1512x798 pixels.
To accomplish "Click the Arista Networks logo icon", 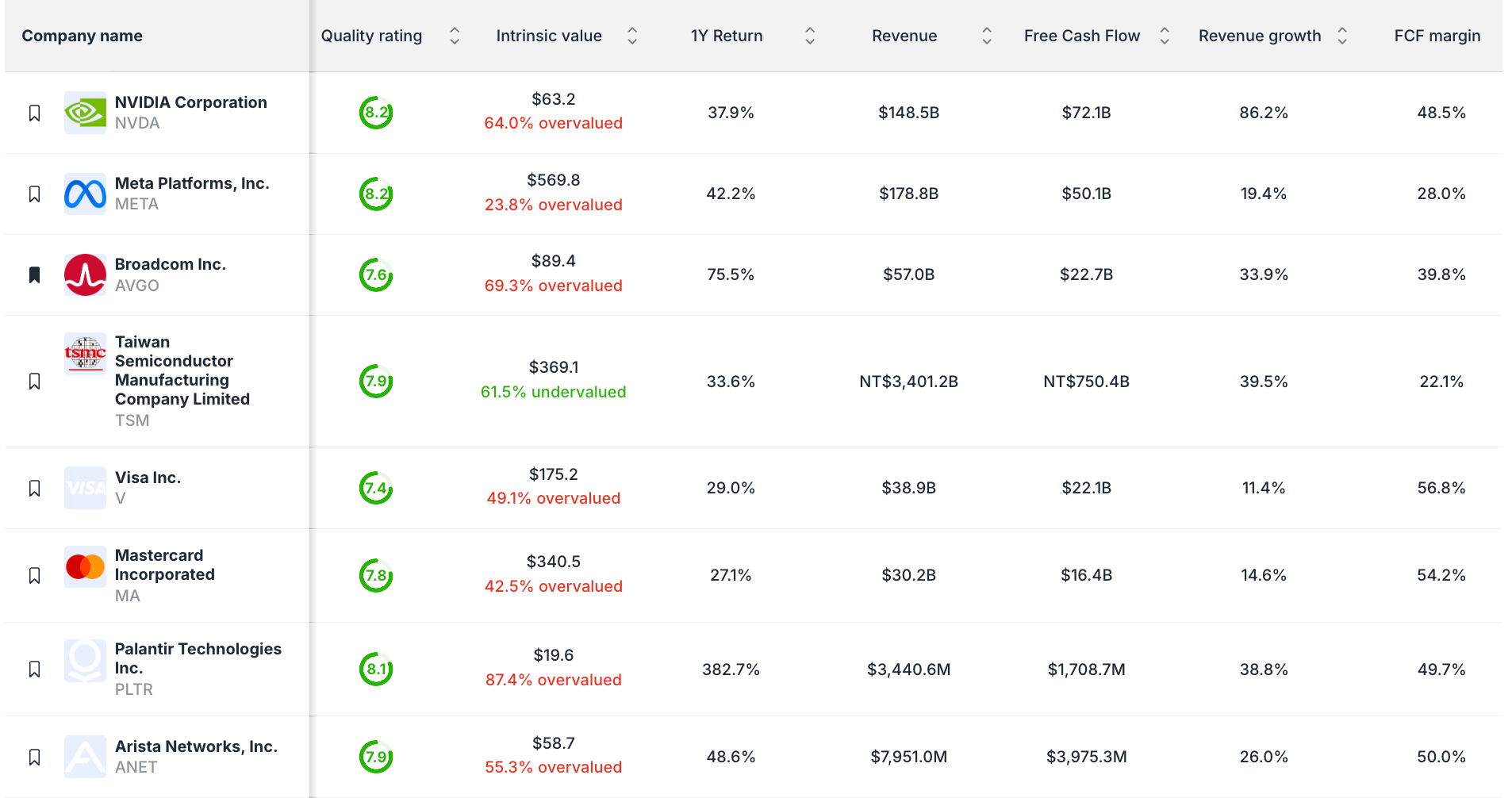I will (x=85, y=757).
